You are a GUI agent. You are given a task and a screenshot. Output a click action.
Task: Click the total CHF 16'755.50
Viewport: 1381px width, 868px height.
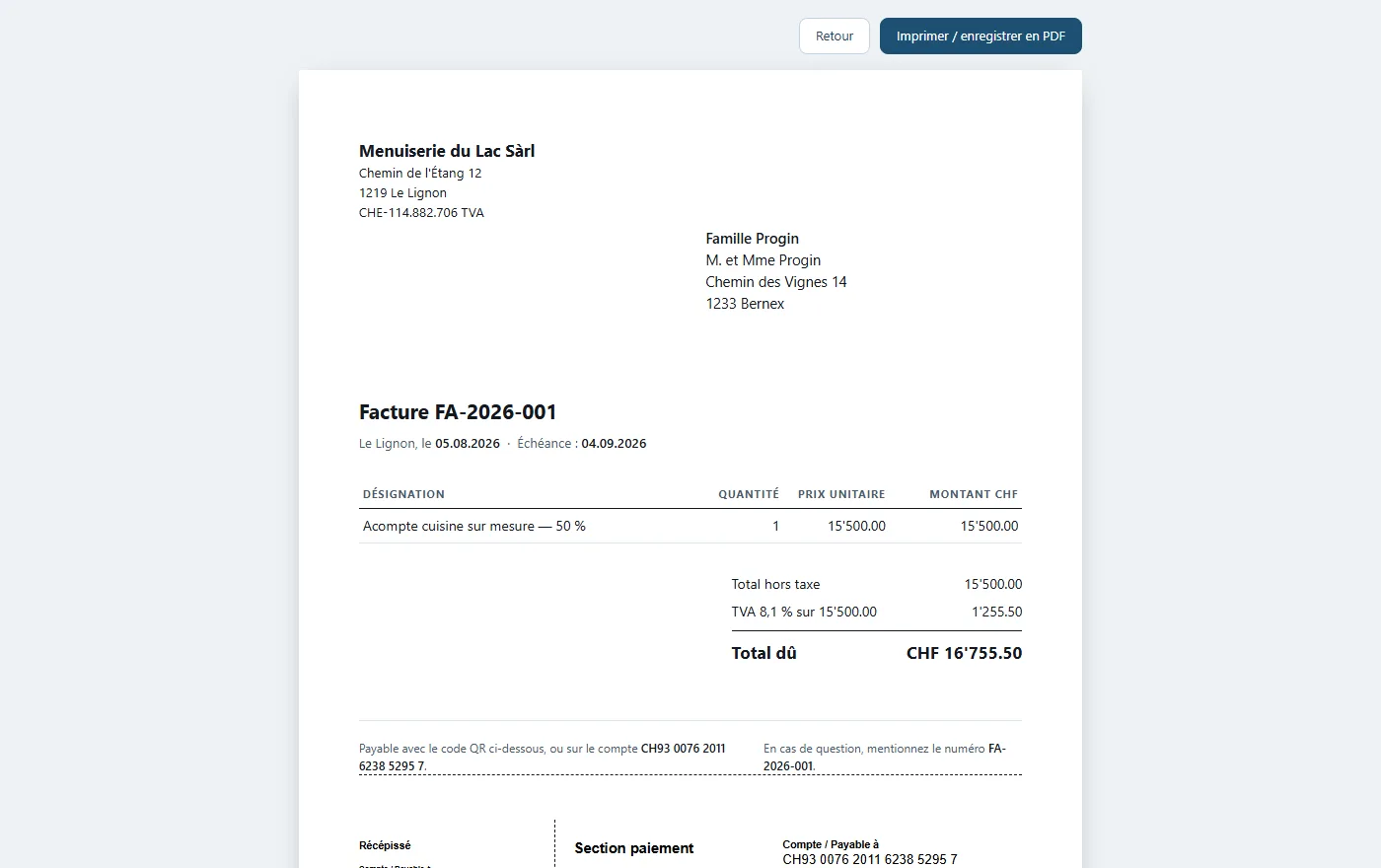click(x=964, y=653)
